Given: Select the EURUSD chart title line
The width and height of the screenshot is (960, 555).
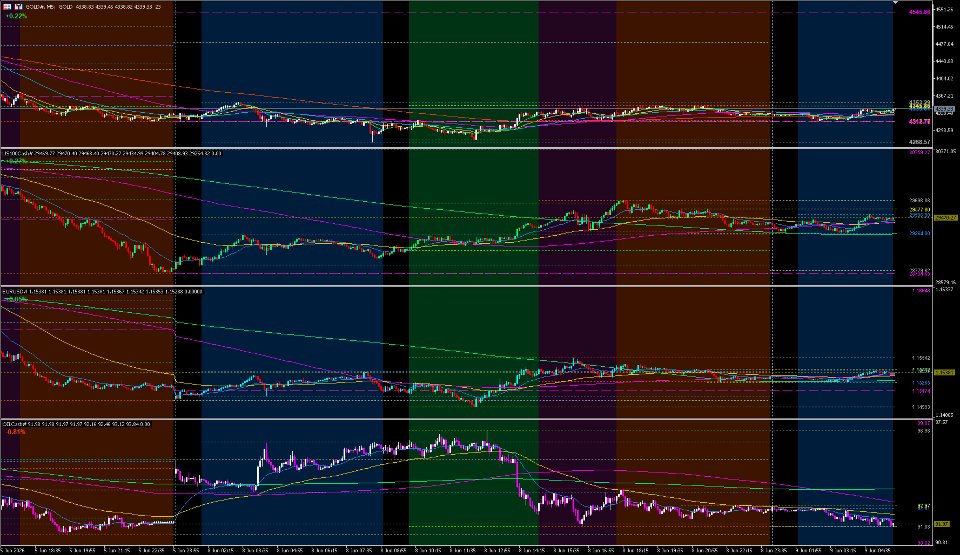Looking at the screenshot, I should click(x=102, y=292).
